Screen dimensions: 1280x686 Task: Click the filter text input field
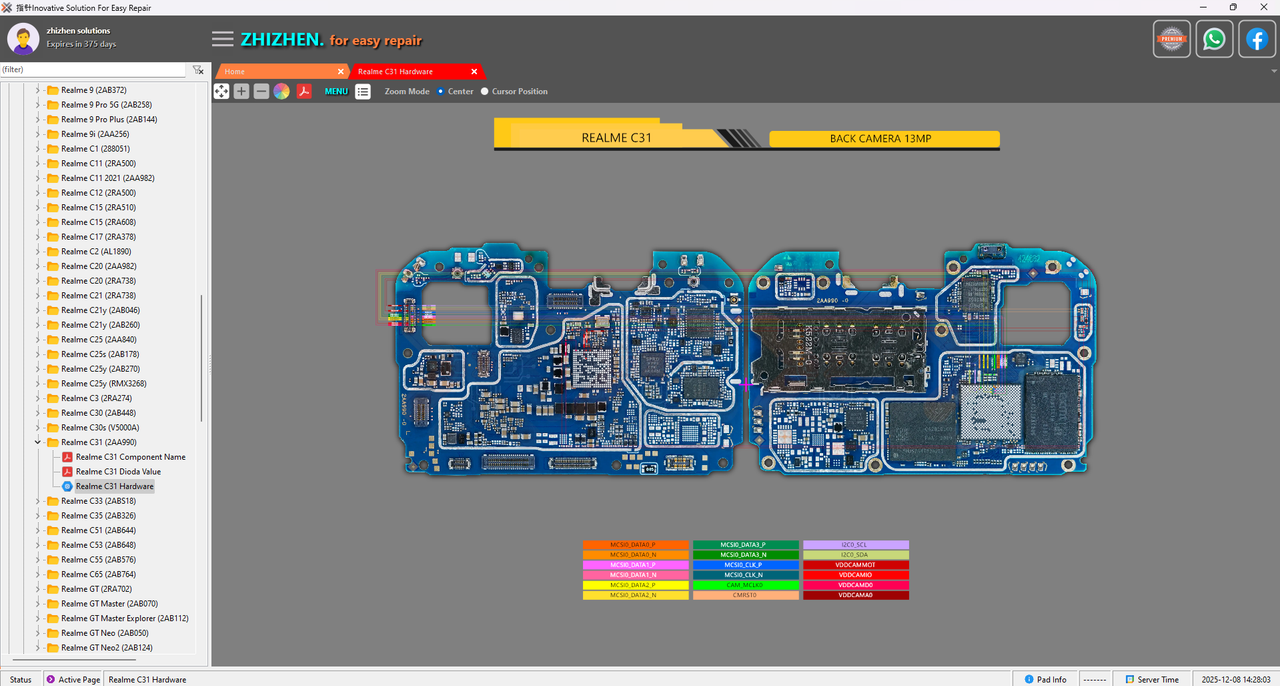[x=93, y=70]
